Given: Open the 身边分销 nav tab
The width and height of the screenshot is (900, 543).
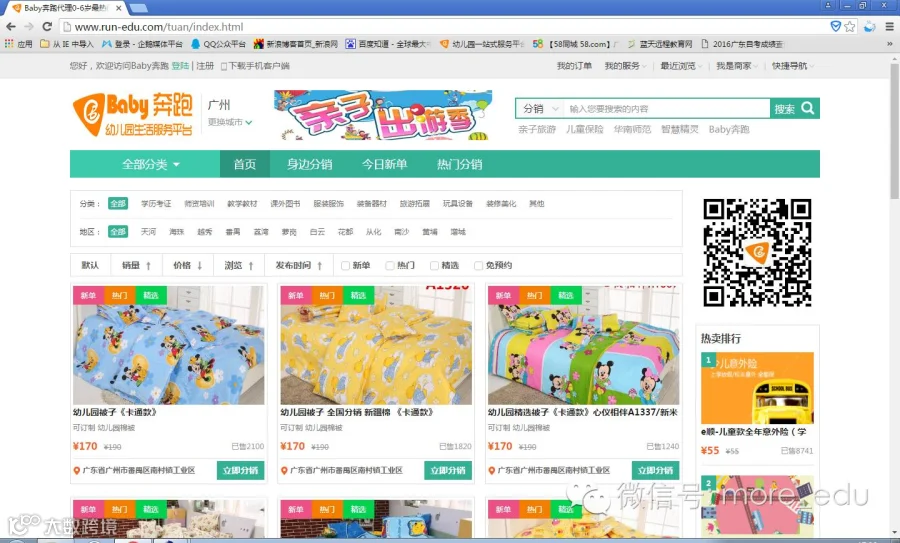Looking at the screenshot, I should (309, 164).
